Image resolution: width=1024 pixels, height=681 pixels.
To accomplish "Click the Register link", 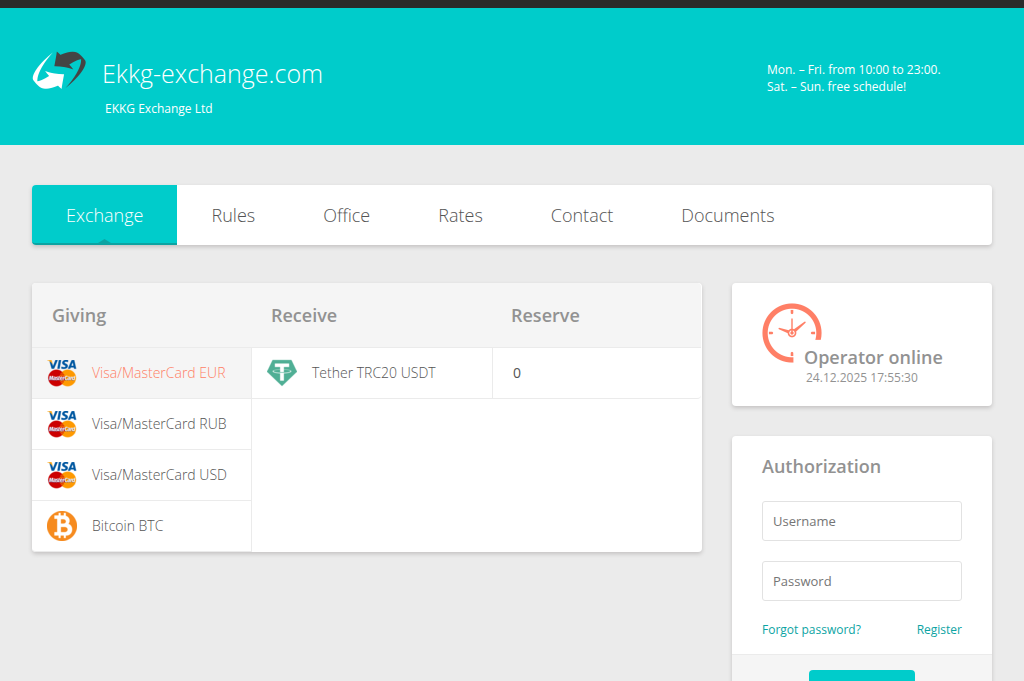I will click(938, 629).
